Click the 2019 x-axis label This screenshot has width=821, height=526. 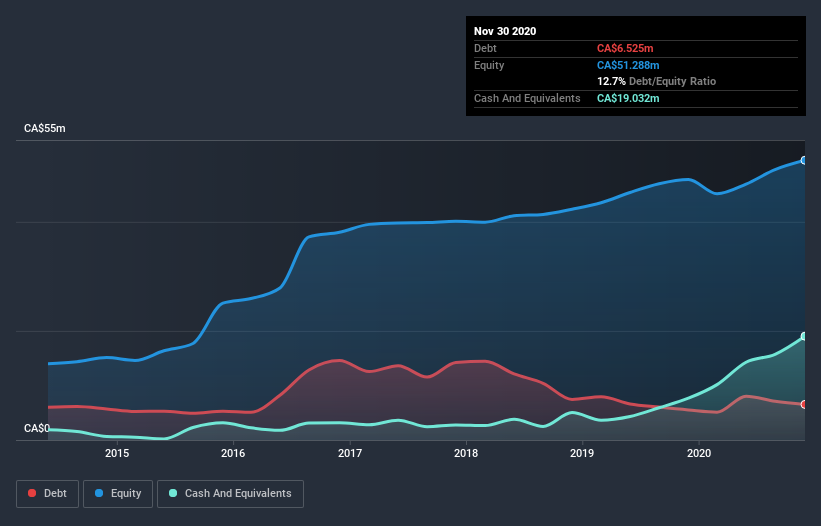pos(582,453)
